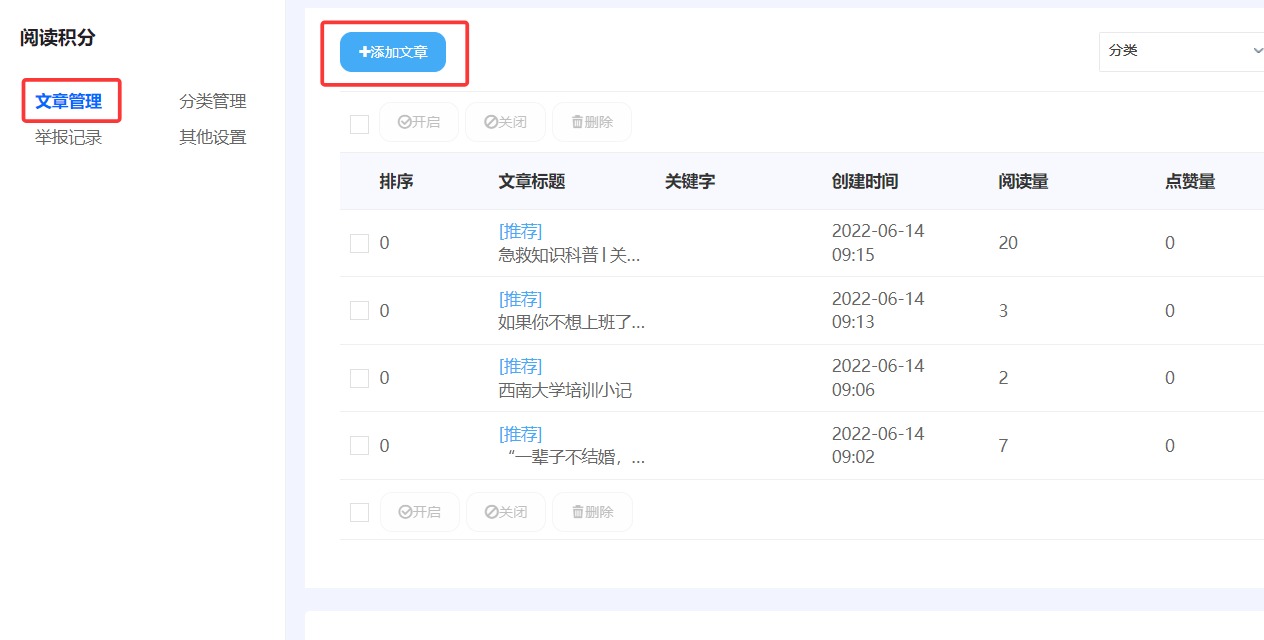Screen dimensions: 1264x640
Task: Click the bottom 关闭 disable button
Action: 505,512
